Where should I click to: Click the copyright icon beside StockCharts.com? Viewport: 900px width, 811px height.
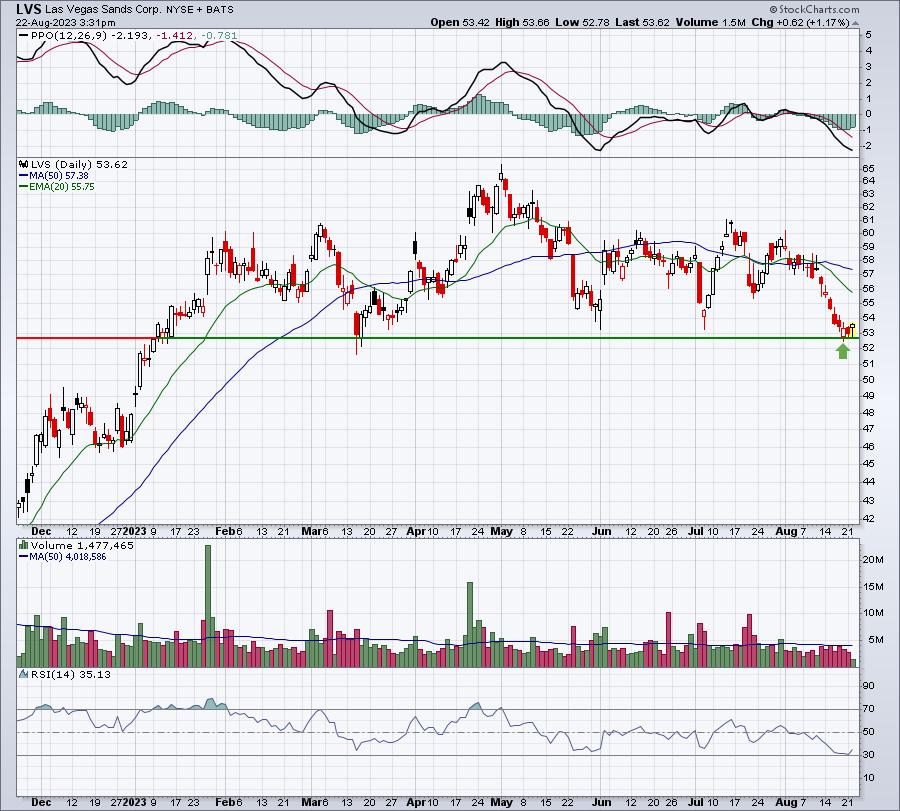(x=773, y=9)
